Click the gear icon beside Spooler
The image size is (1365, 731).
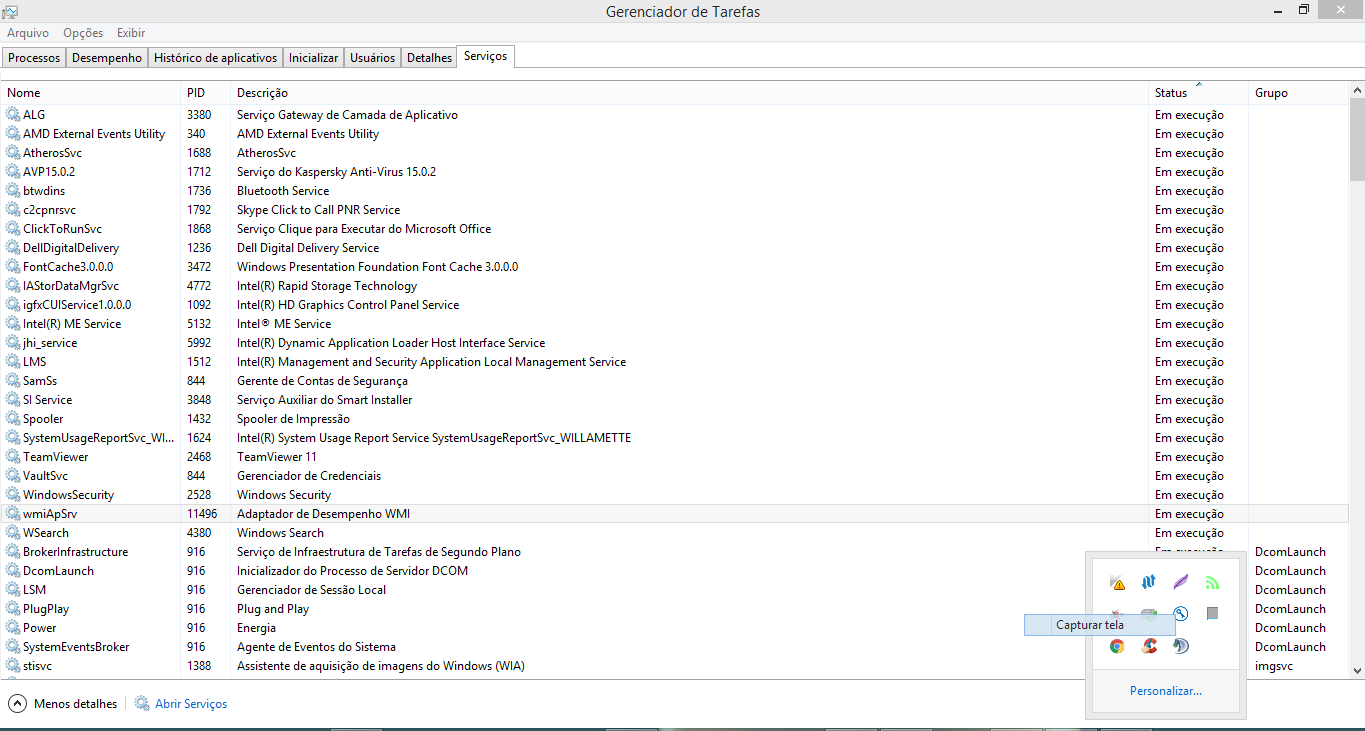(13, 419)
